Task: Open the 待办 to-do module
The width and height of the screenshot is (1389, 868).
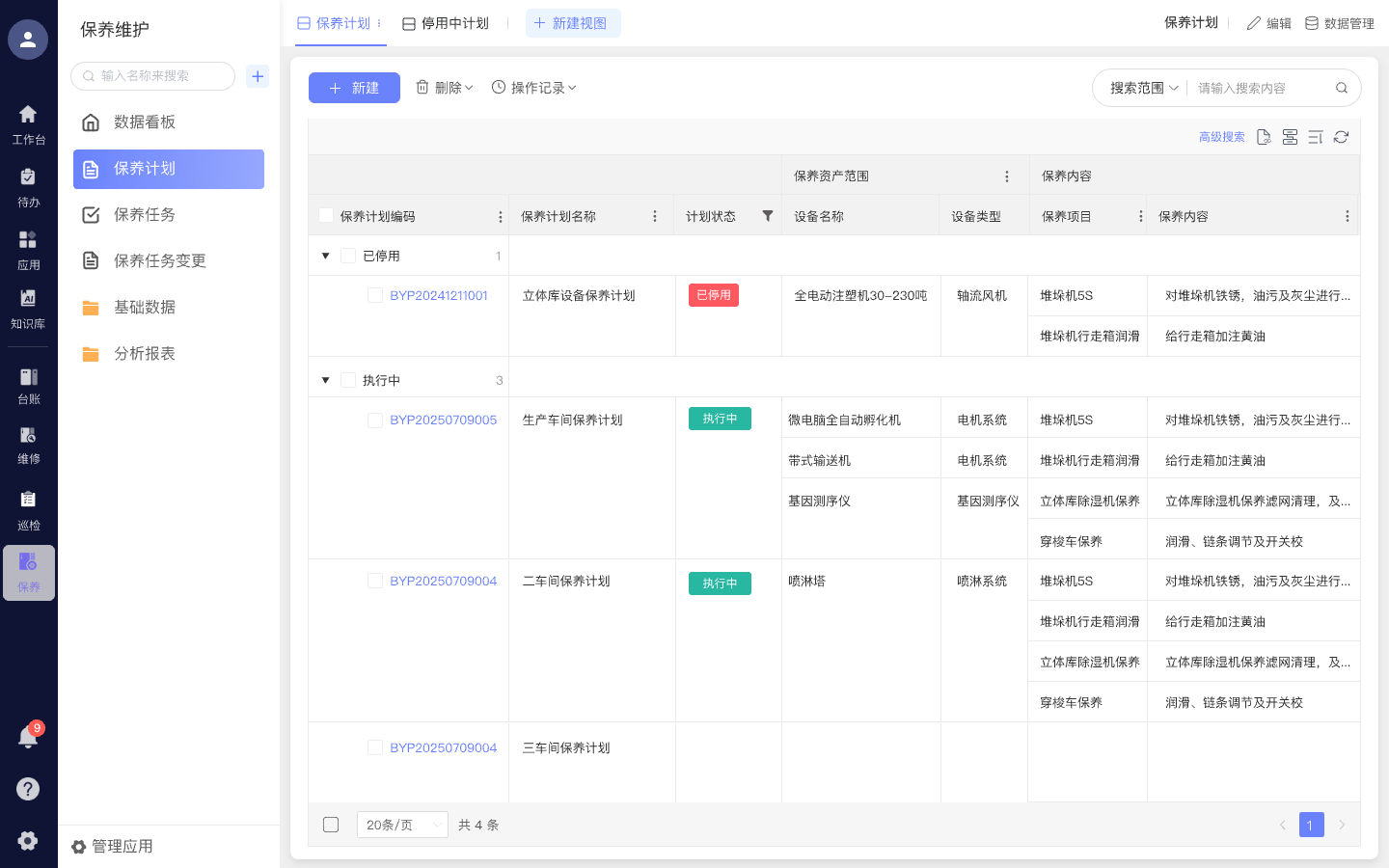Action: tap(28, 186)
